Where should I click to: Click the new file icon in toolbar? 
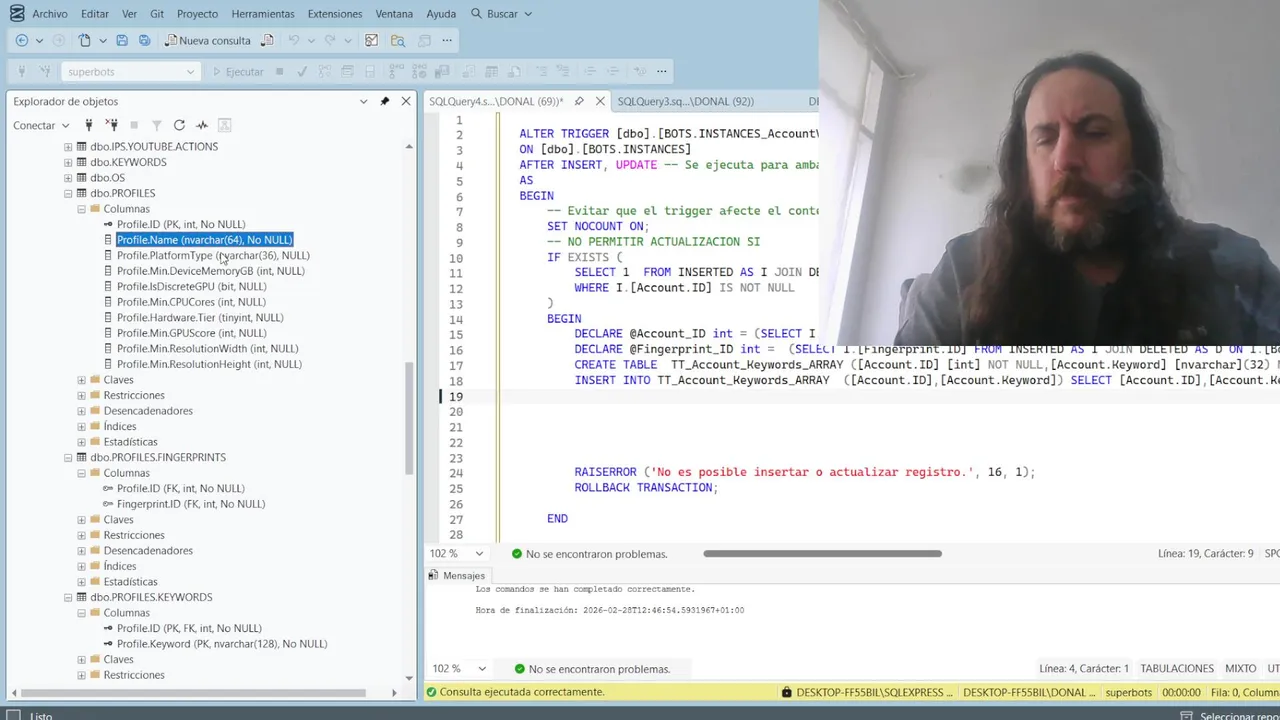84,40
